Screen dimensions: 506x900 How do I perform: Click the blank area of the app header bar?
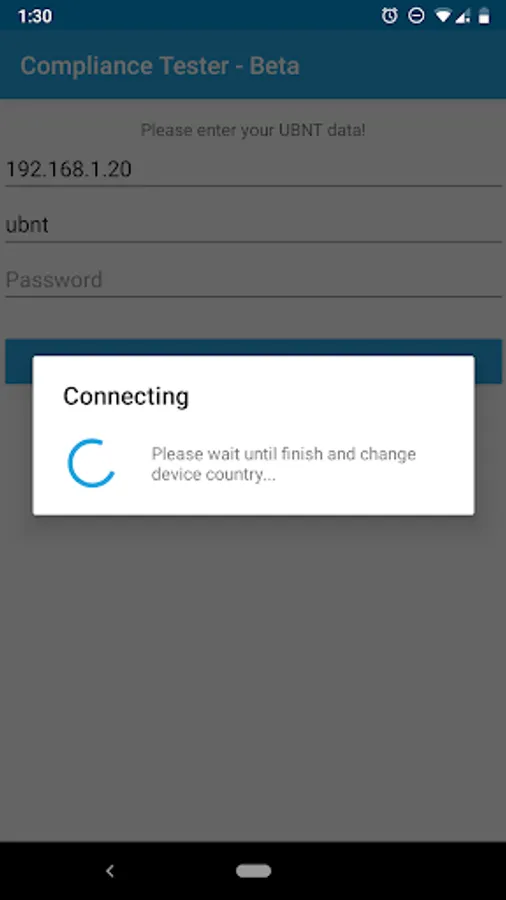pyautogui.click(x=402, y=65)
